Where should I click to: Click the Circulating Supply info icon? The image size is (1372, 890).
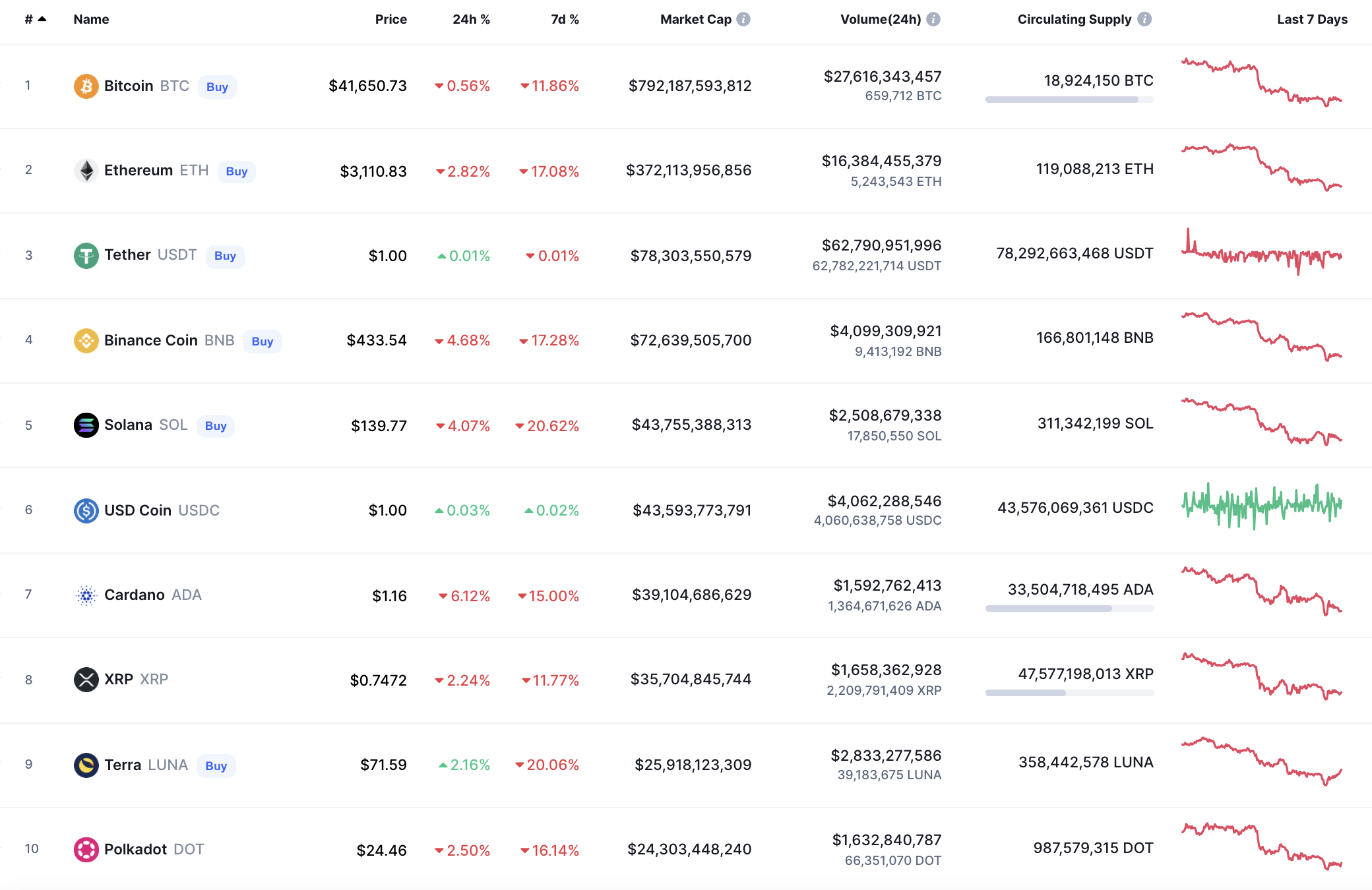1144,19
